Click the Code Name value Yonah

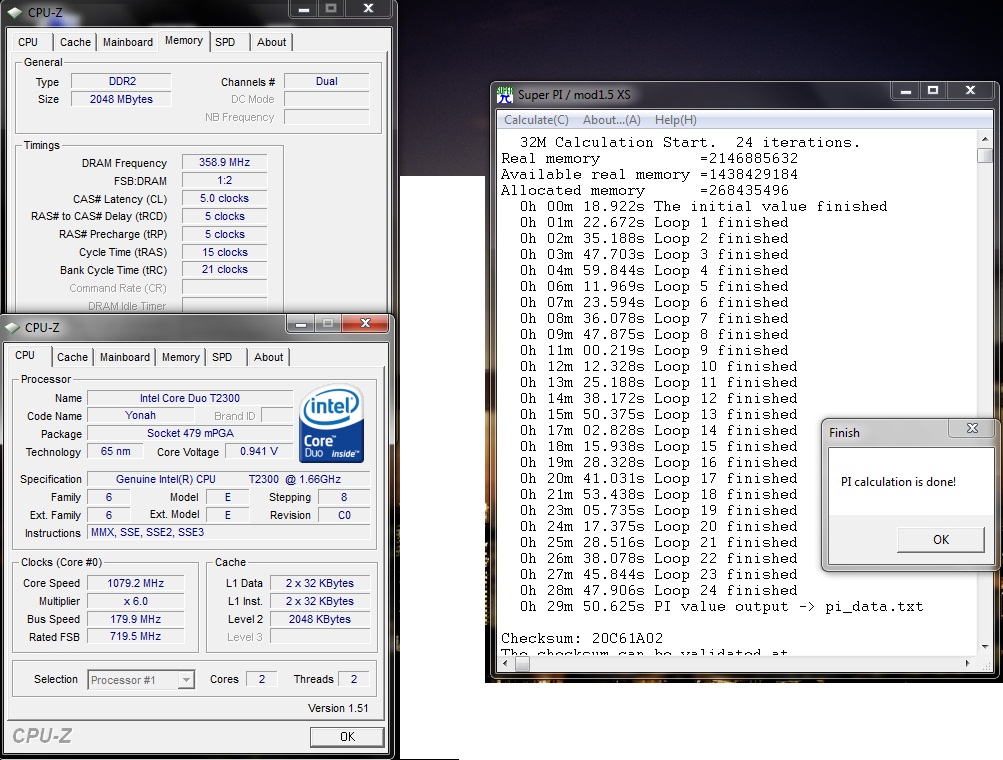(140, 415)
